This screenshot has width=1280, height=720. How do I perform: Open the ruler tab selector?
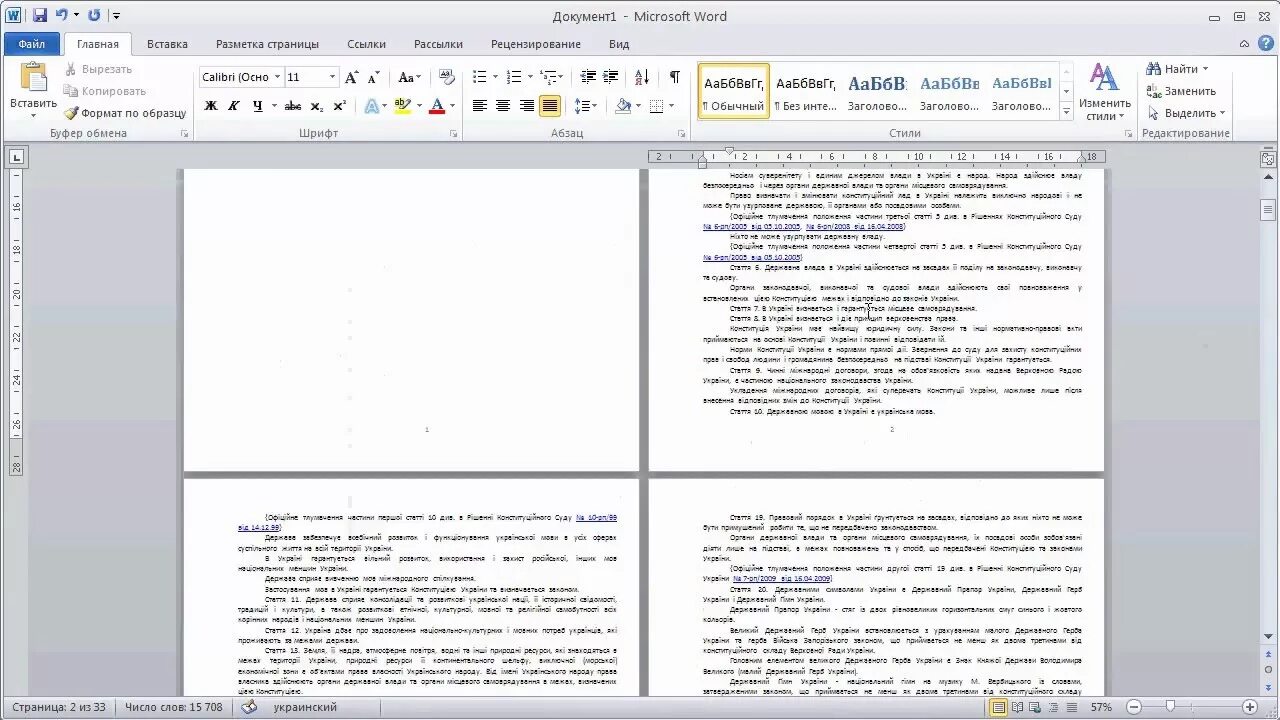click(x=16, y=157)
